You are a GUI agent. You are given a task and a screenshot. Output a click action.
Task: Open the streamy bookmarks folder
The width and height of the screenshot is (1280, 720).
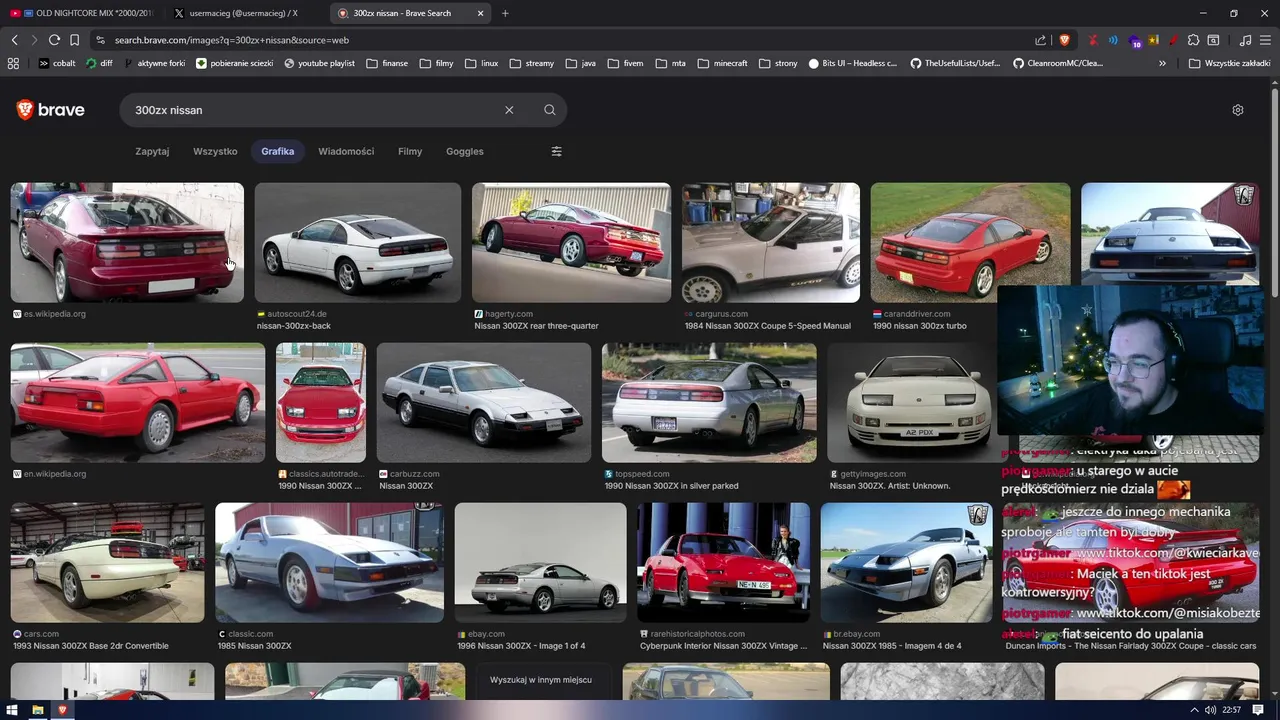(x=531, y=63)
